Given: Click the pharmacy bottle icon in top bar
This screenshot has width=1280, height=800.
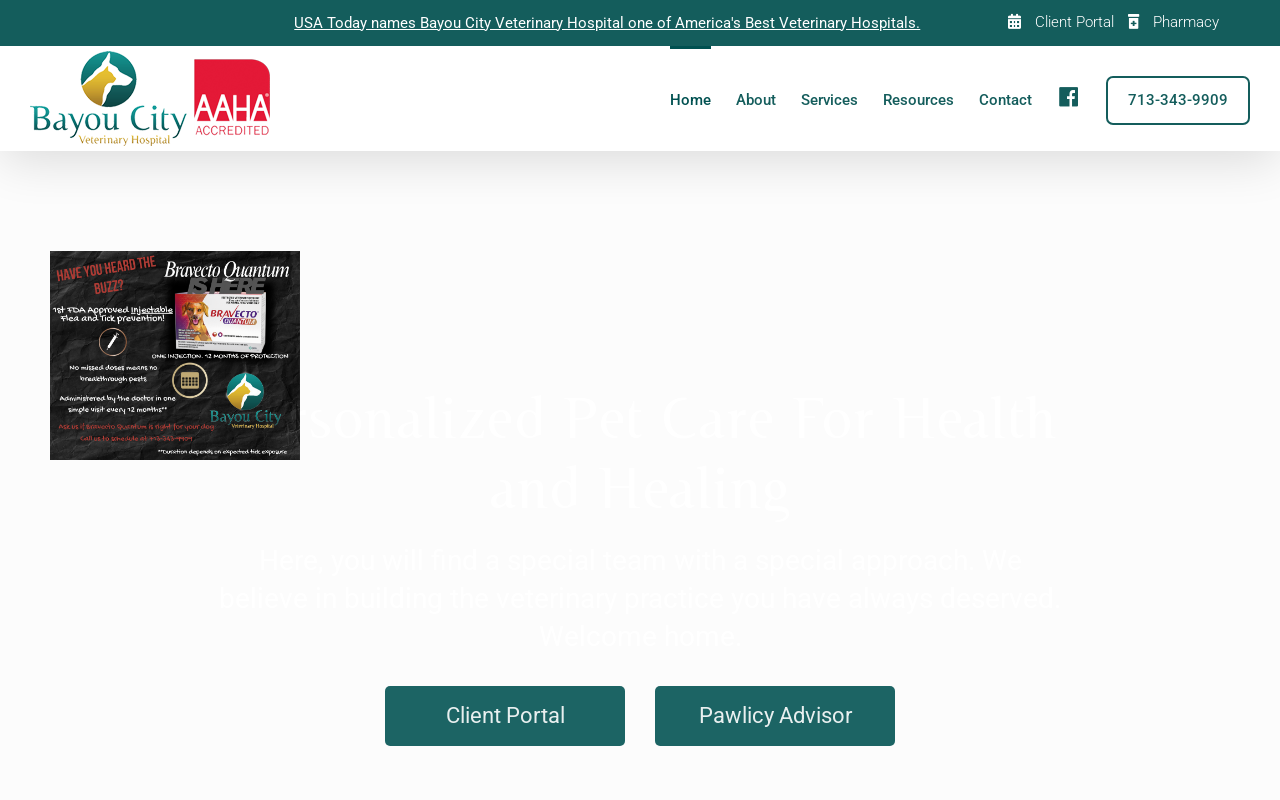Looking at the screenshot, I should click(x=1134, y=22).
